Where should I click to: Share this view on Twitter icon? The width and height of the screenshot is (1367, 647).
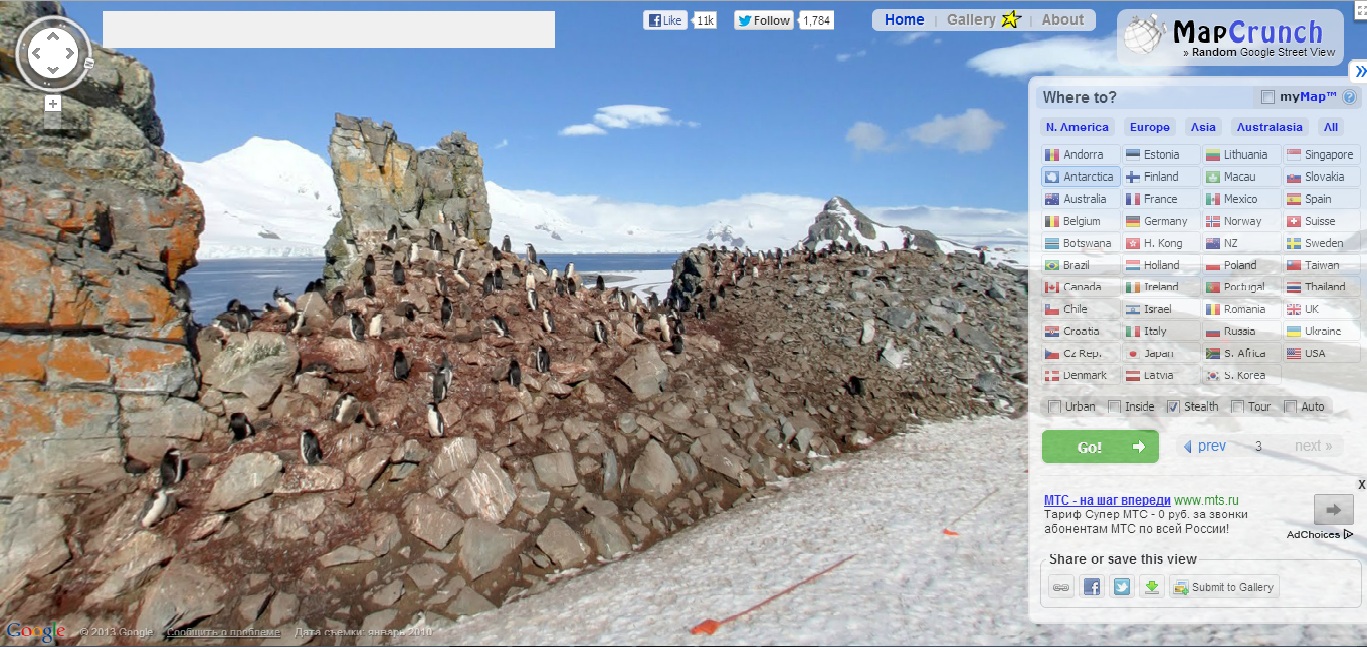click(1121, 587)
